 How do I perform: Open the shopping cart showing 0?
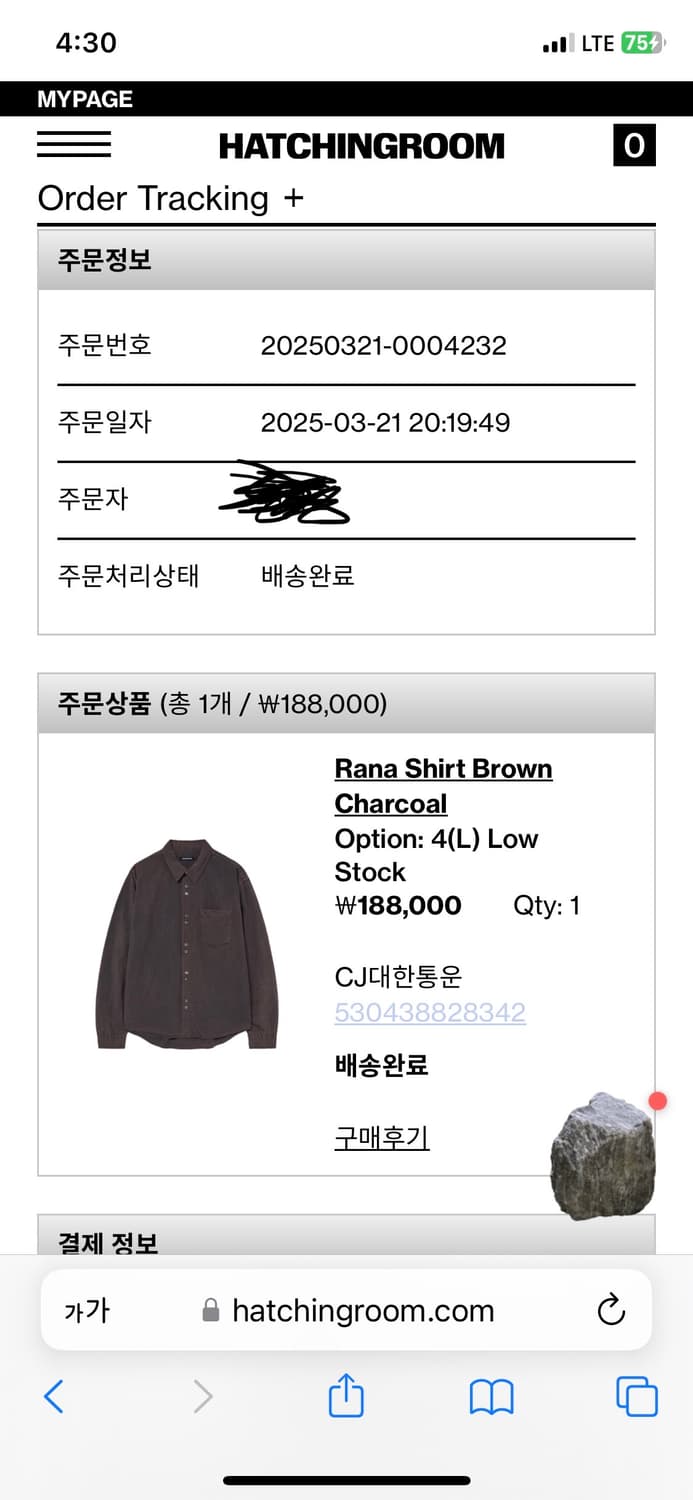(x=634, y=146)
